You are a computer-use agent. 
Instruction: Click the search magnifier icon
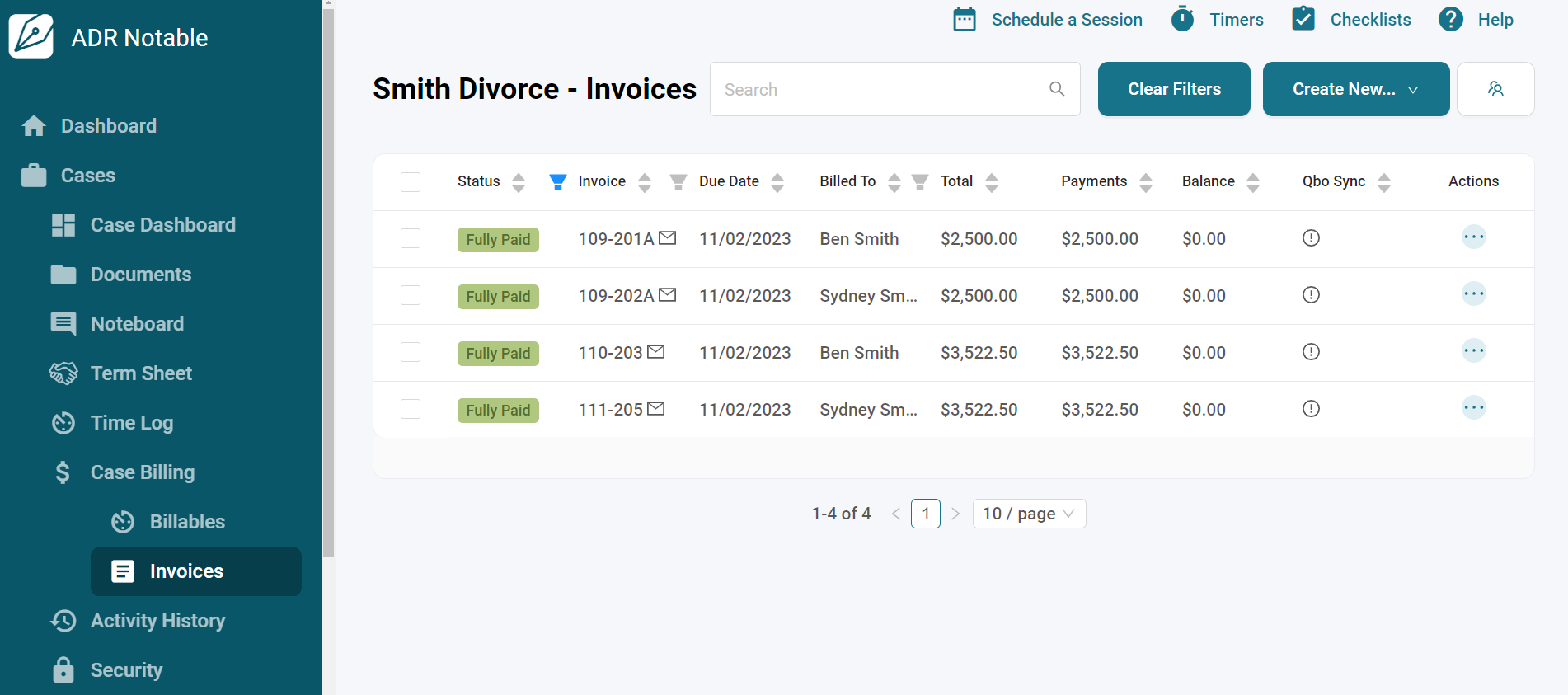(x=1056, y=89)
